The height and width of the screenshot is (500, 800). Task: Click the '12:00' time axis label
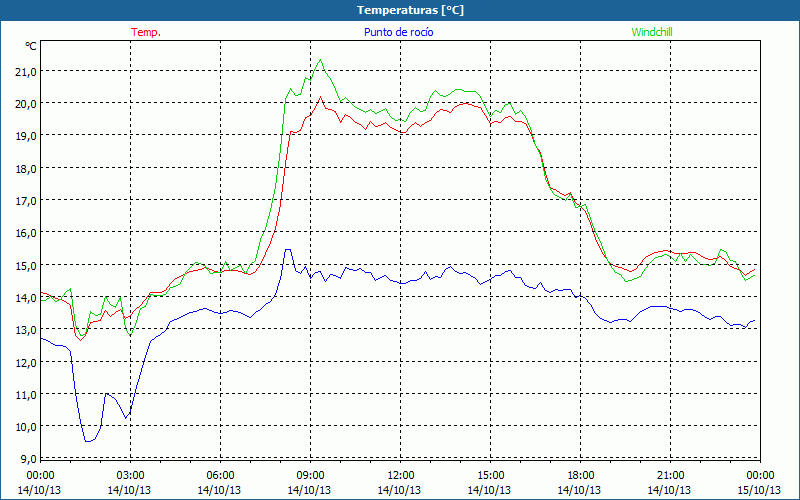[401, 475]
